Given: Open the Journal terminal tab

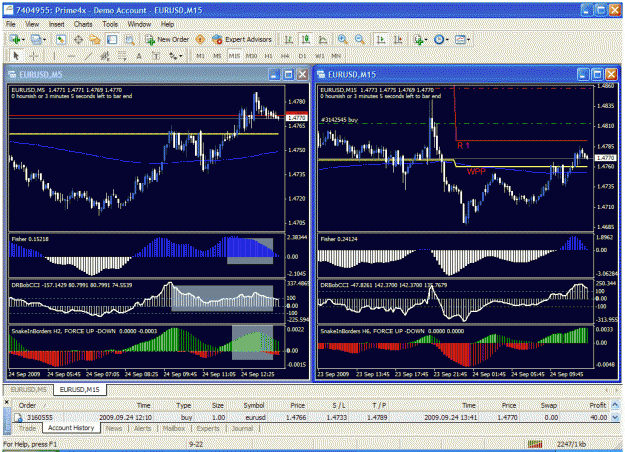Looking at the screenshot, I should pos(242,428).
